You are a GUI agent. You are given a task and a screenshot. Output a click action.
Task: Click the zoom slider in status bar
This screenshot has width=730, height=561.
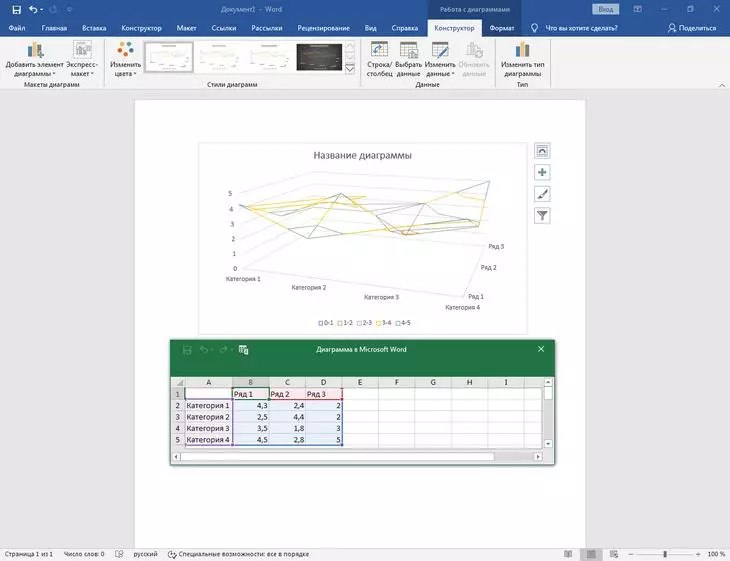tap(664, 553)
